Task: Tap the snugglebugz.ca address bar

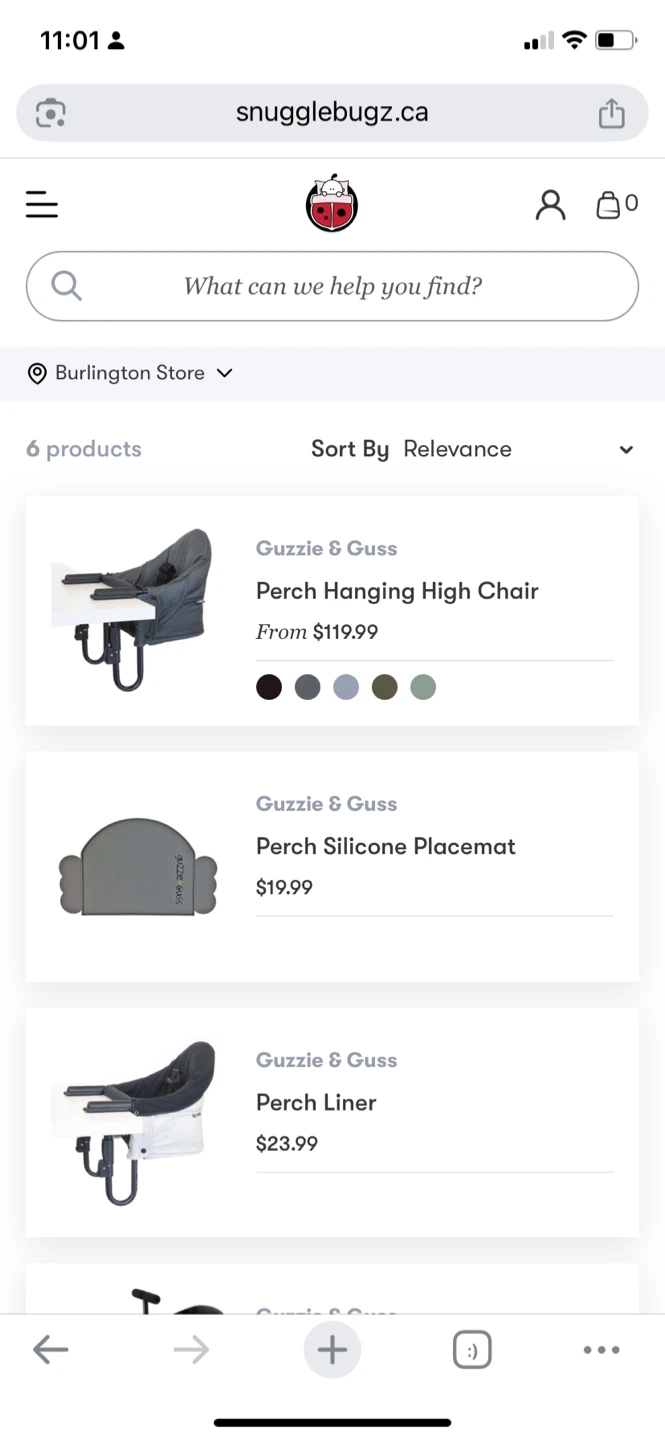Action: 332,112
